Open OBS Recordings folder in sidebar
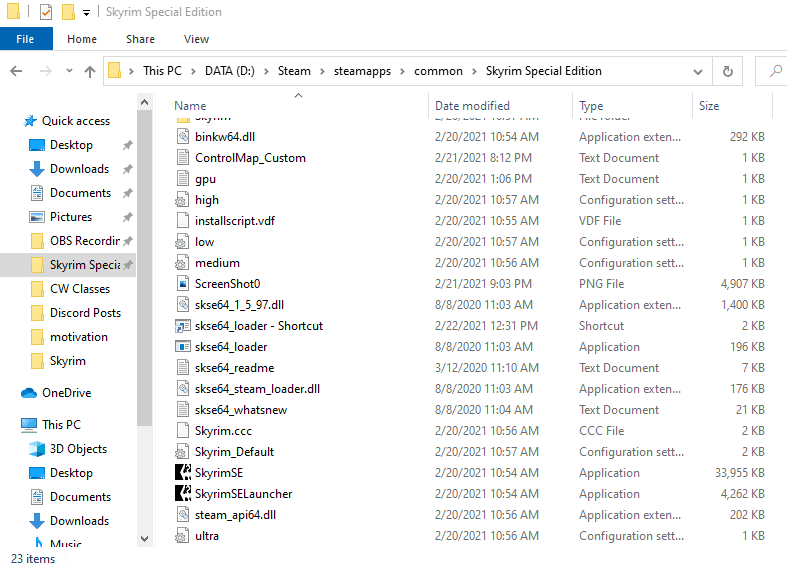 [x=85, y=241]
